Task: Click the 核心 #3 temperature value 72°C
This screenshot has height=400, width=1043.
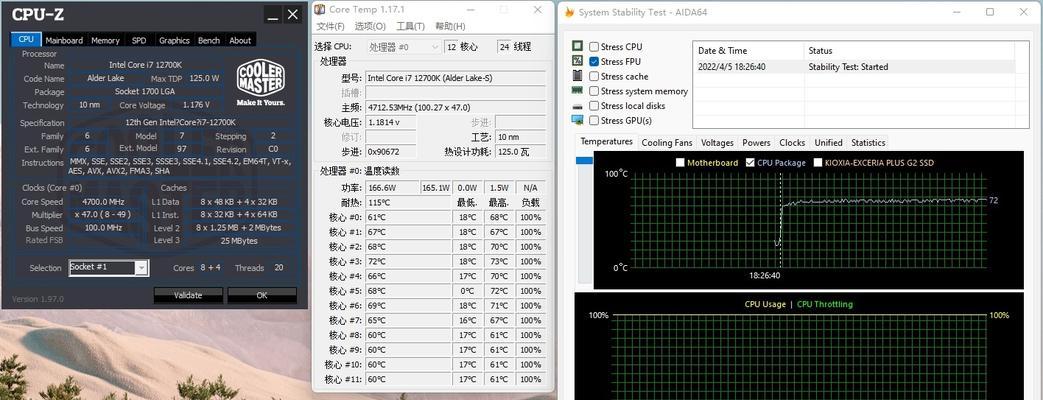Action: coord(407,262)
